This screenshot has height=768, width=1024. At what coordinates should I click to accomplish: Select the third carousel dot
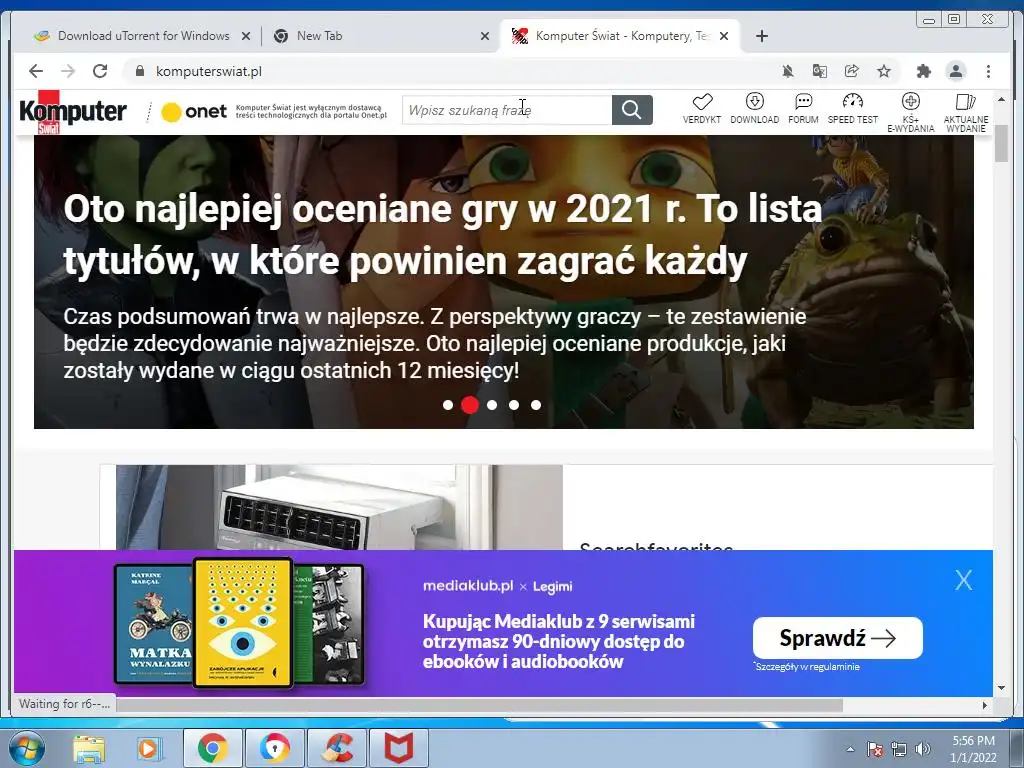492,405
